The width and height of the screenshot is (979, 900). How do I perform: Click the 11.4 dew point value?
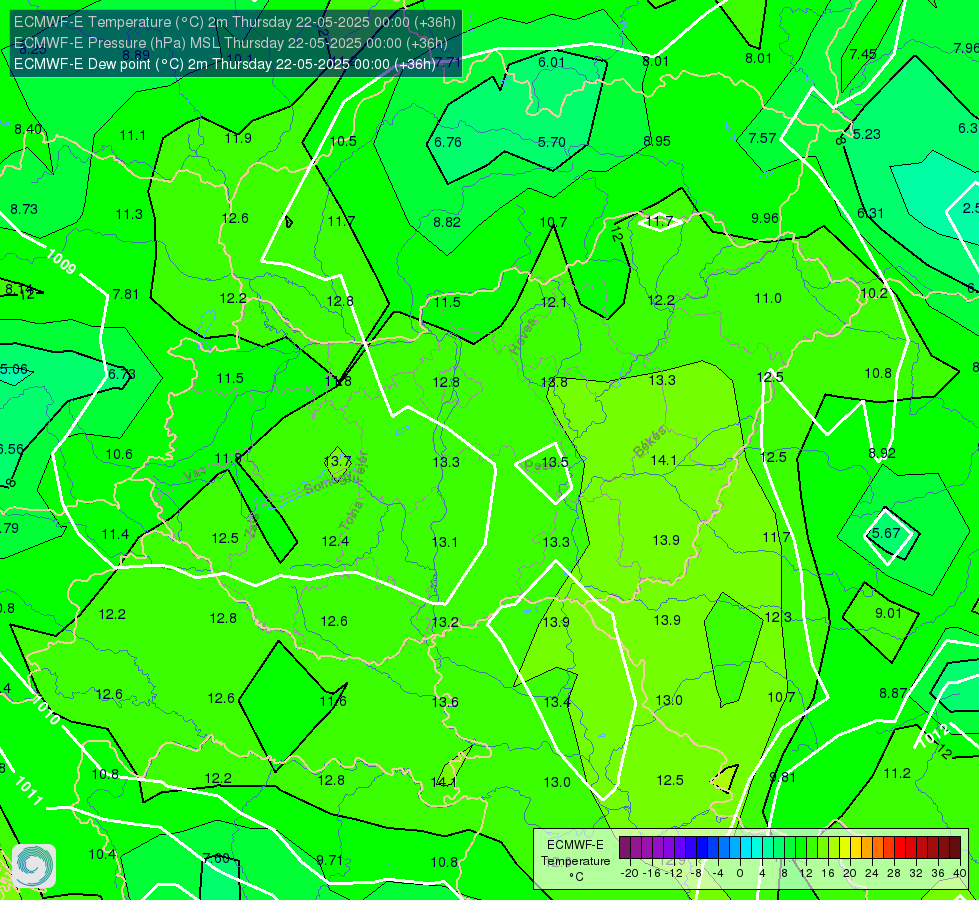(x=116, y=535)
